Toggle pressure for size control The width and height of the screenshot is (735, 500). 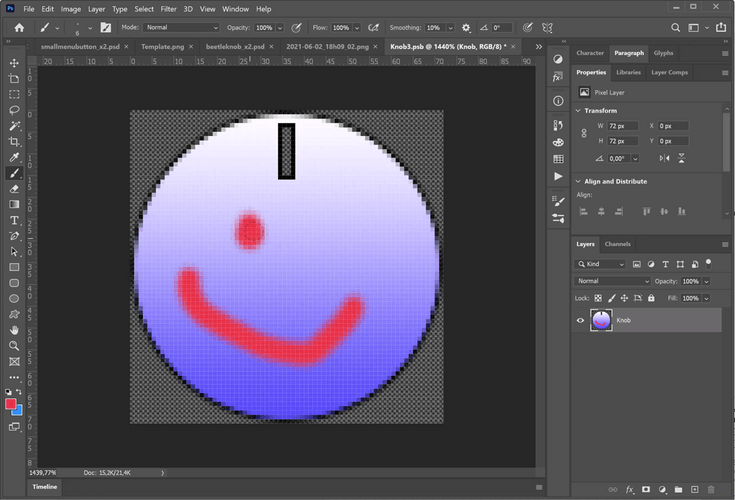pyautogui.click(x=527, y=28)
